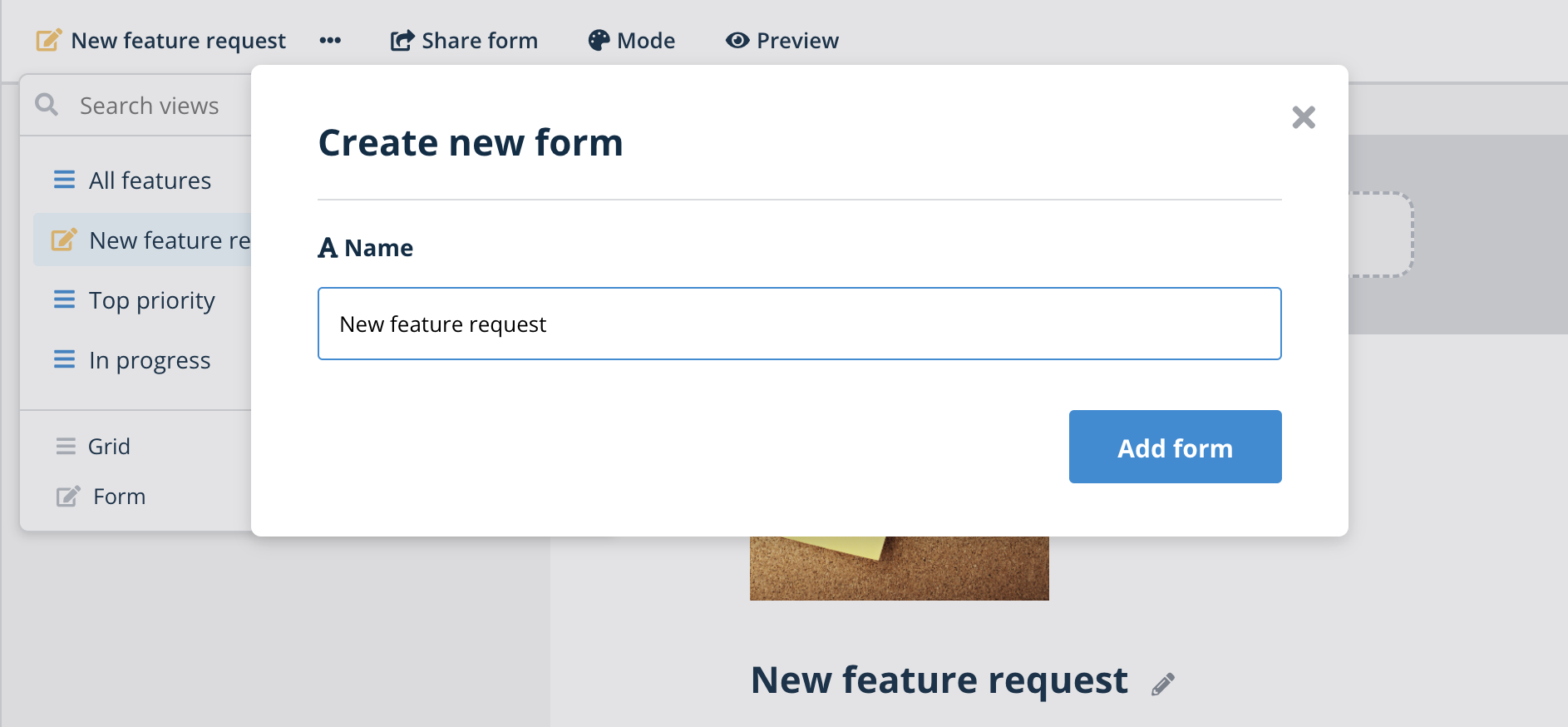Click the Add form button
Viewport: 1568px width, 727px height.
(x=1175, y=447)
